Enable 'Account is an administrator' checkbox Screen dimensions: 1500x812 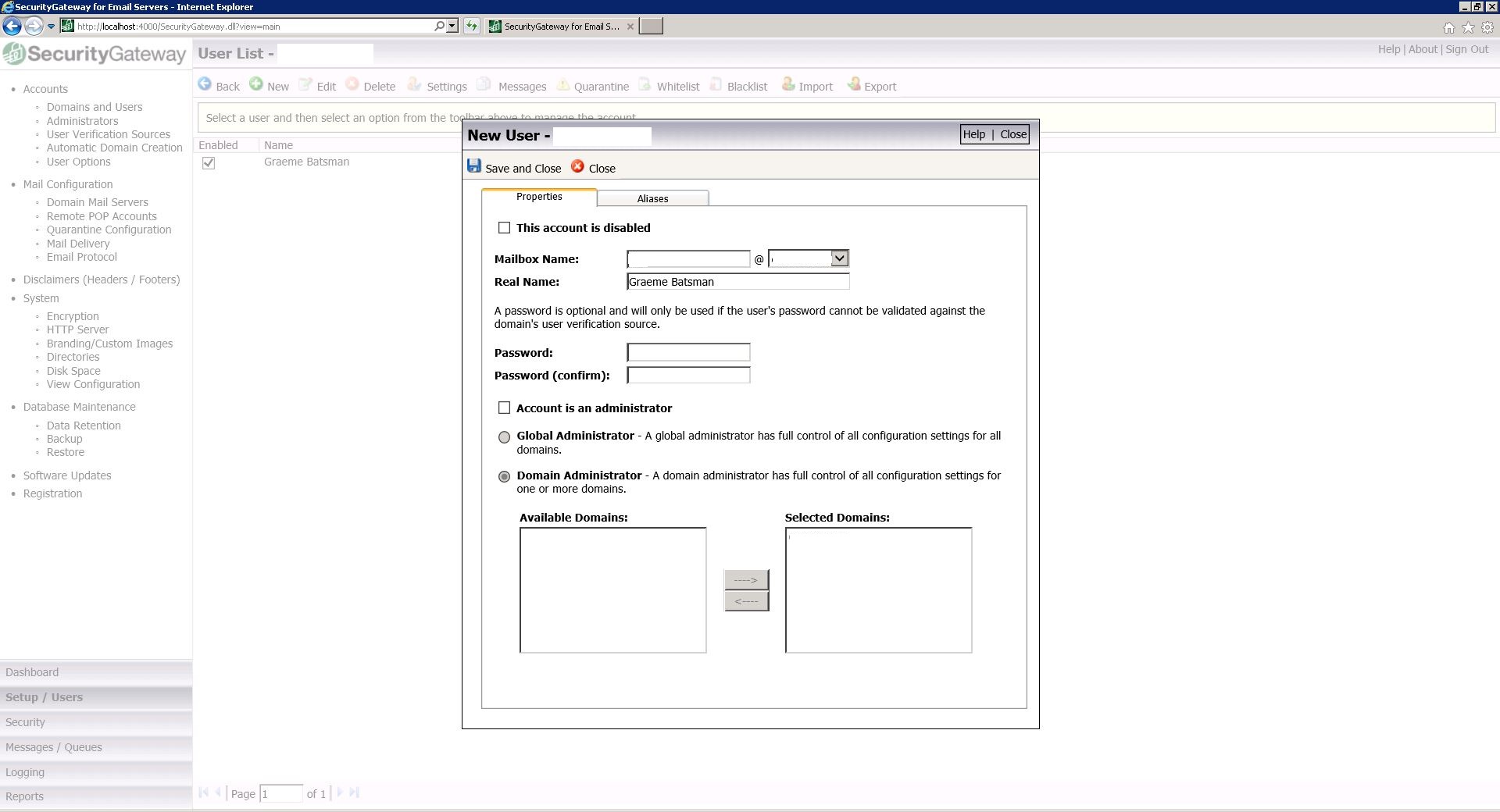click(x=505, y=408)
